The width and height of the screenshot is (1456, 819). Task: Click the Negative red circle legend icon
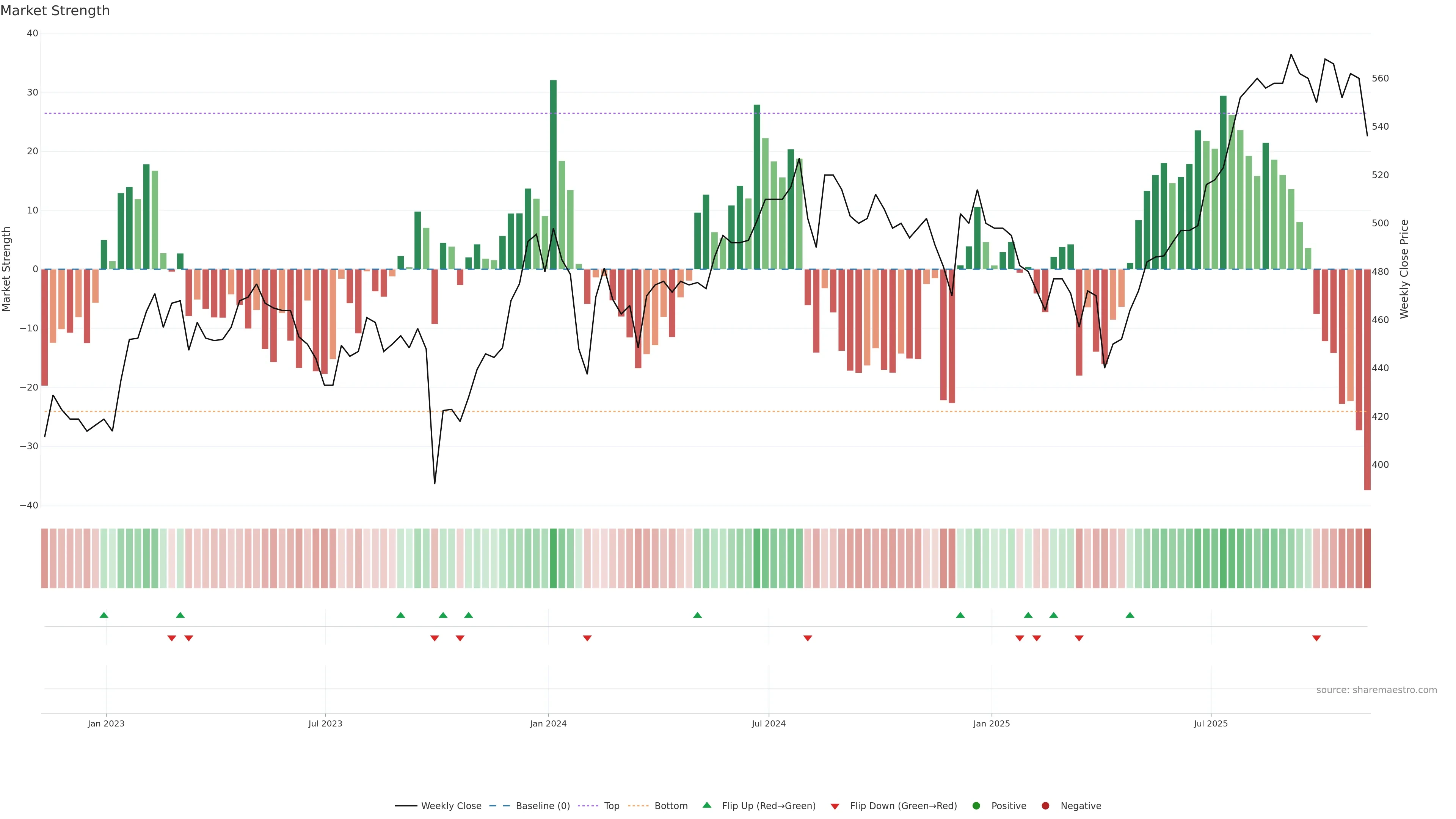click(x=1045, y=806)
